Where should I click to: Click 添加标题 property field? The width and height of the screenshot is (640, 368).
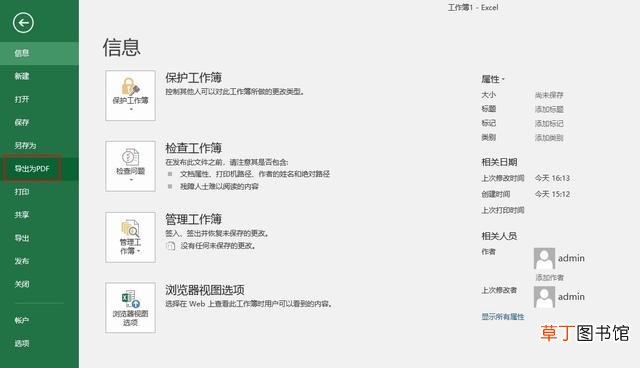(x=549, y=109)
